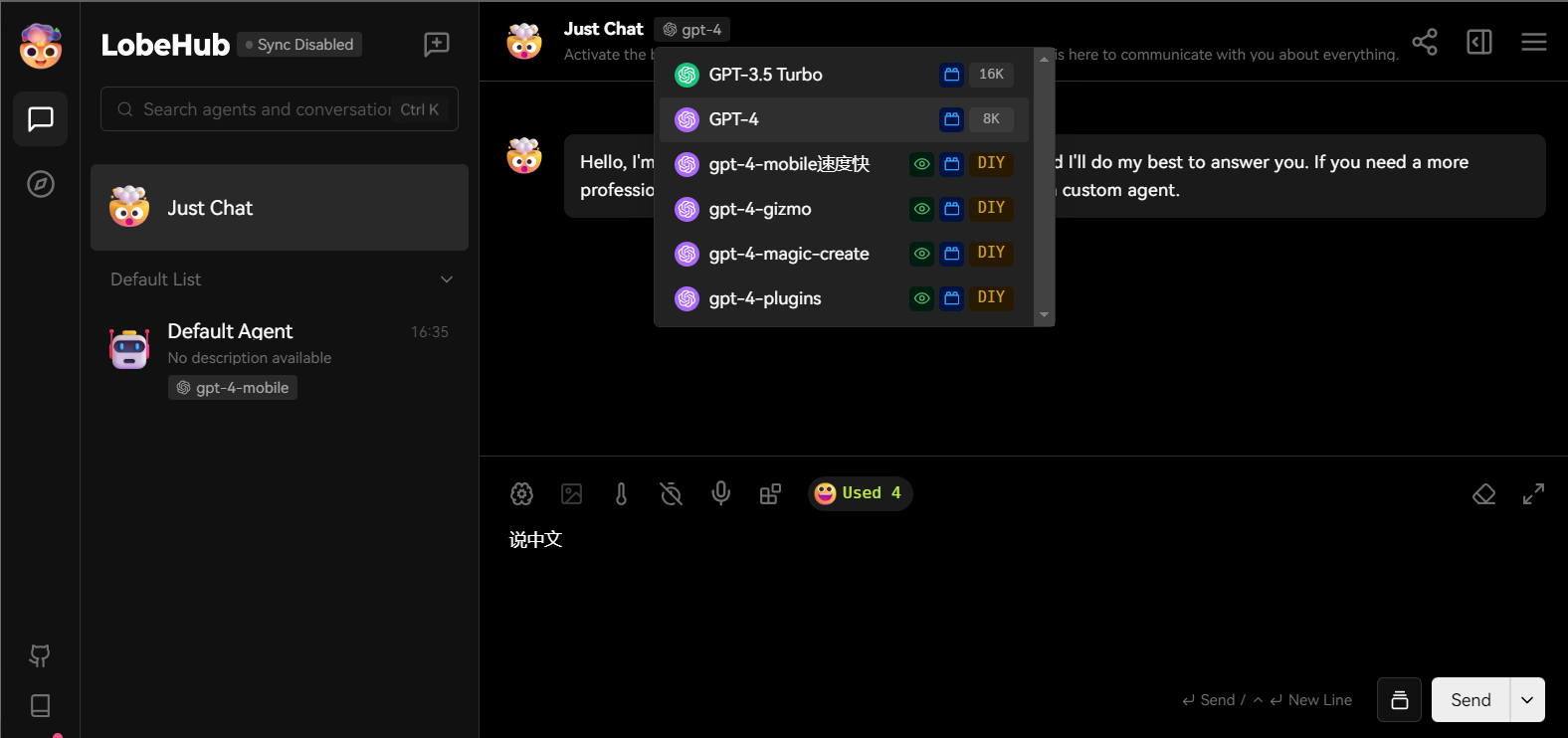
Task: Click the 16:35 timestamp on Default Agent
Action: pyautogui.click(x=430, y=332)
